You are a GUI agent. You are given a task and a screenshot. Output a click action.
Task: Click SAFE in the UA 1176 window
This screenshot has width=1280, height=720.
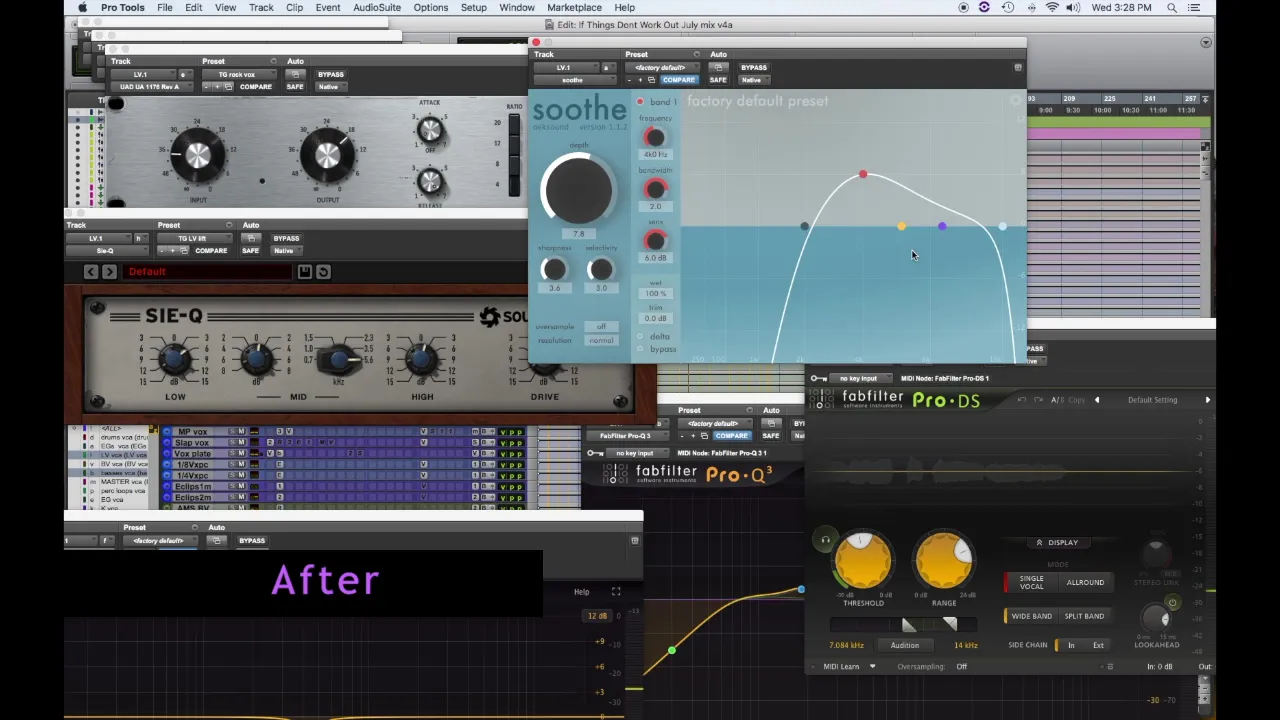(x=294, y=87)
